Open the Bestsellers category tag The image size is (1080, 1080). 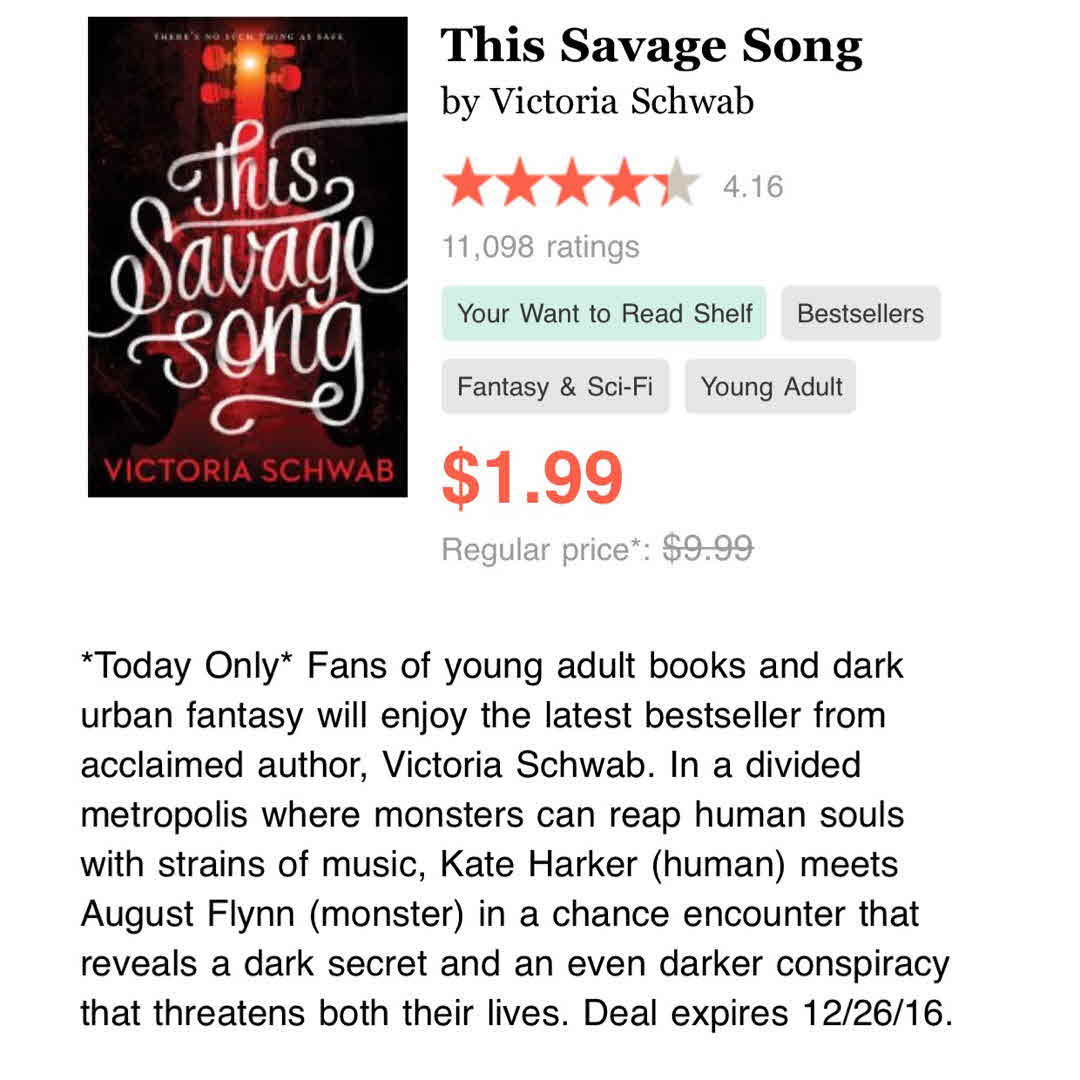coord(860,313)
